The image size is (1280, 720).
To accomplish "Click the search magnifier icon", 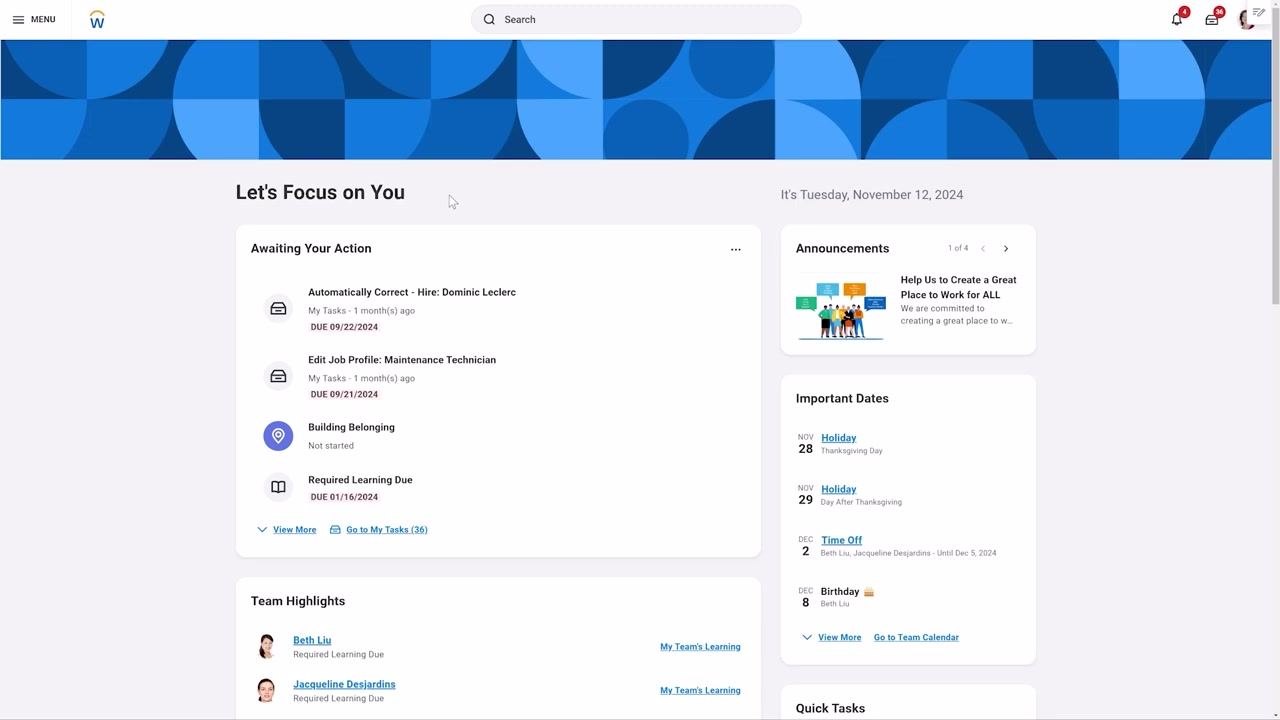I will tap(489, 20).
